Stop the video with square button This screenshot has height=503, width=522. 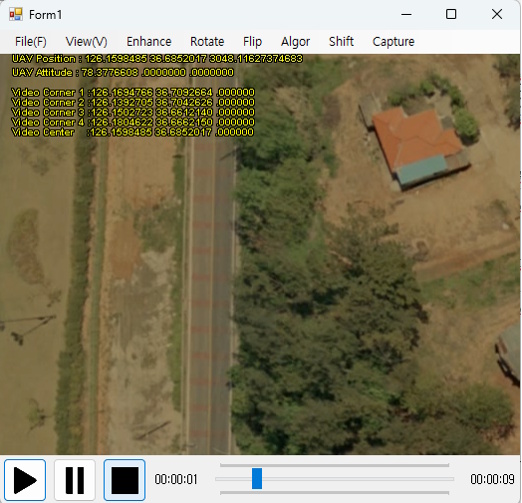[x=124, y=480]
